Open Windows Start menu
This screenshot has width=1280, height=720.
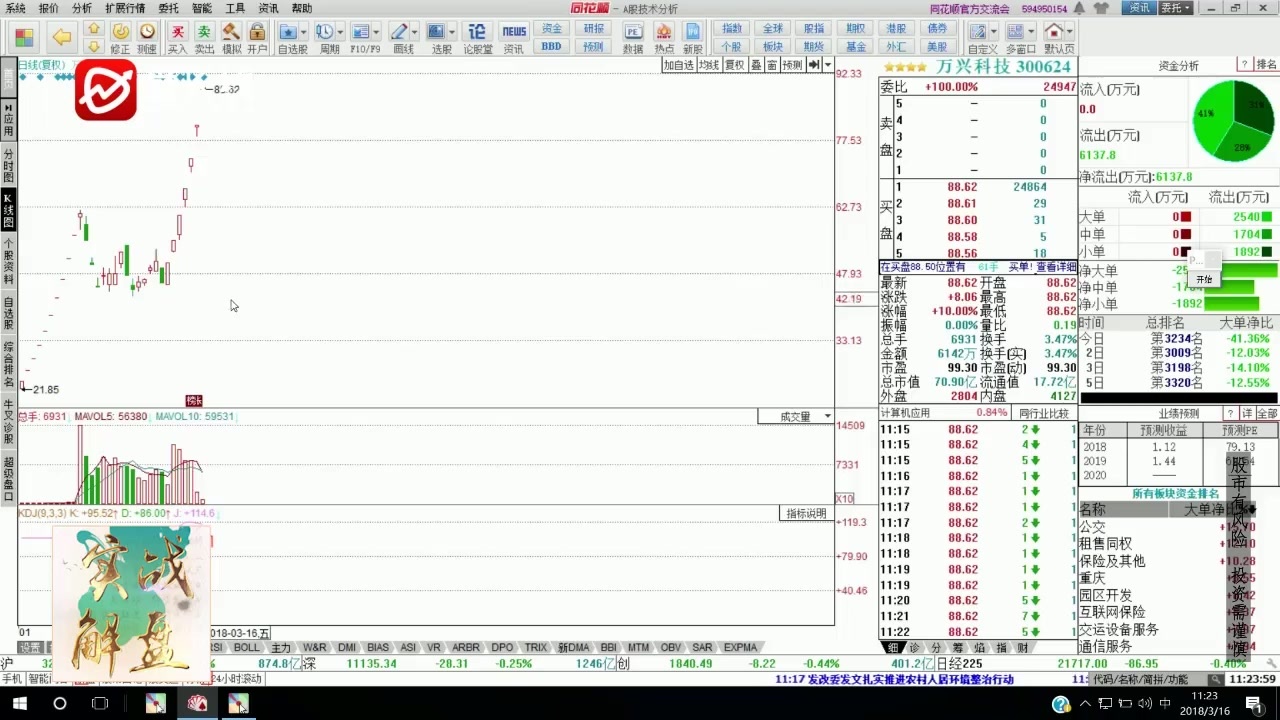(19, 704)
